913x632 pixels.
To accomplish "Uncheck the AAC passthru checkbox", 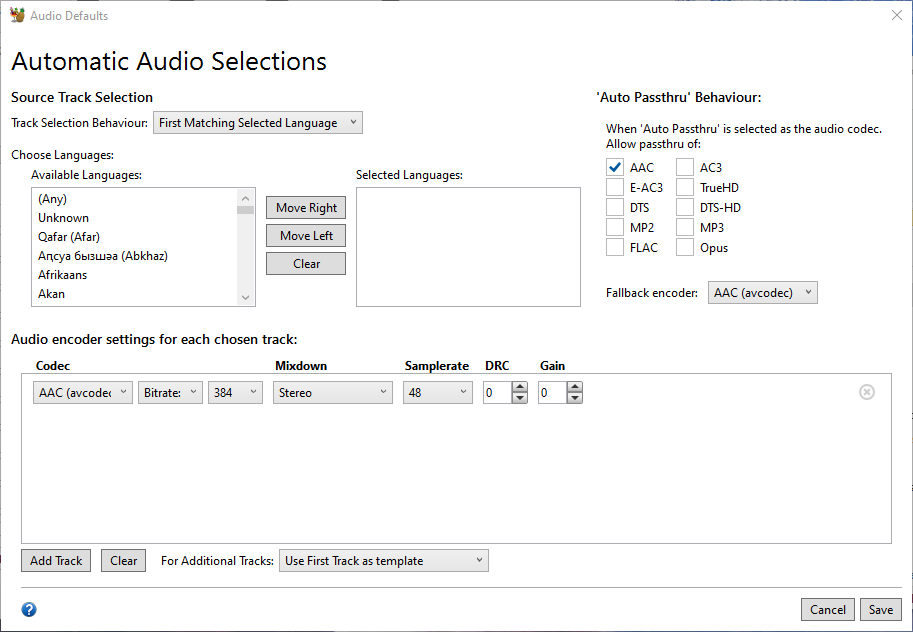I will pos(615,167).
